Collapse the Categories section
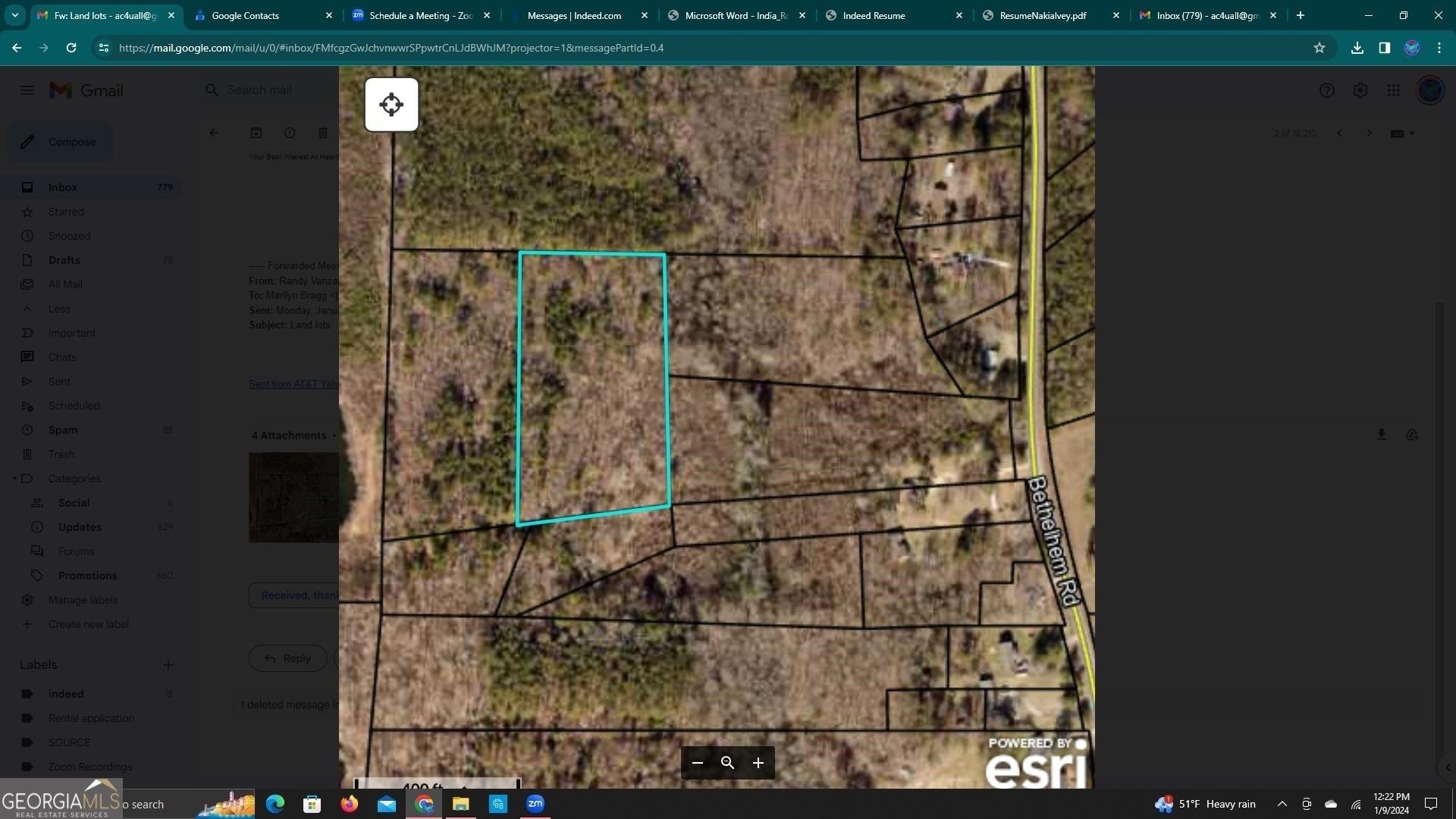1456x819 pixels. coord(14,479)
